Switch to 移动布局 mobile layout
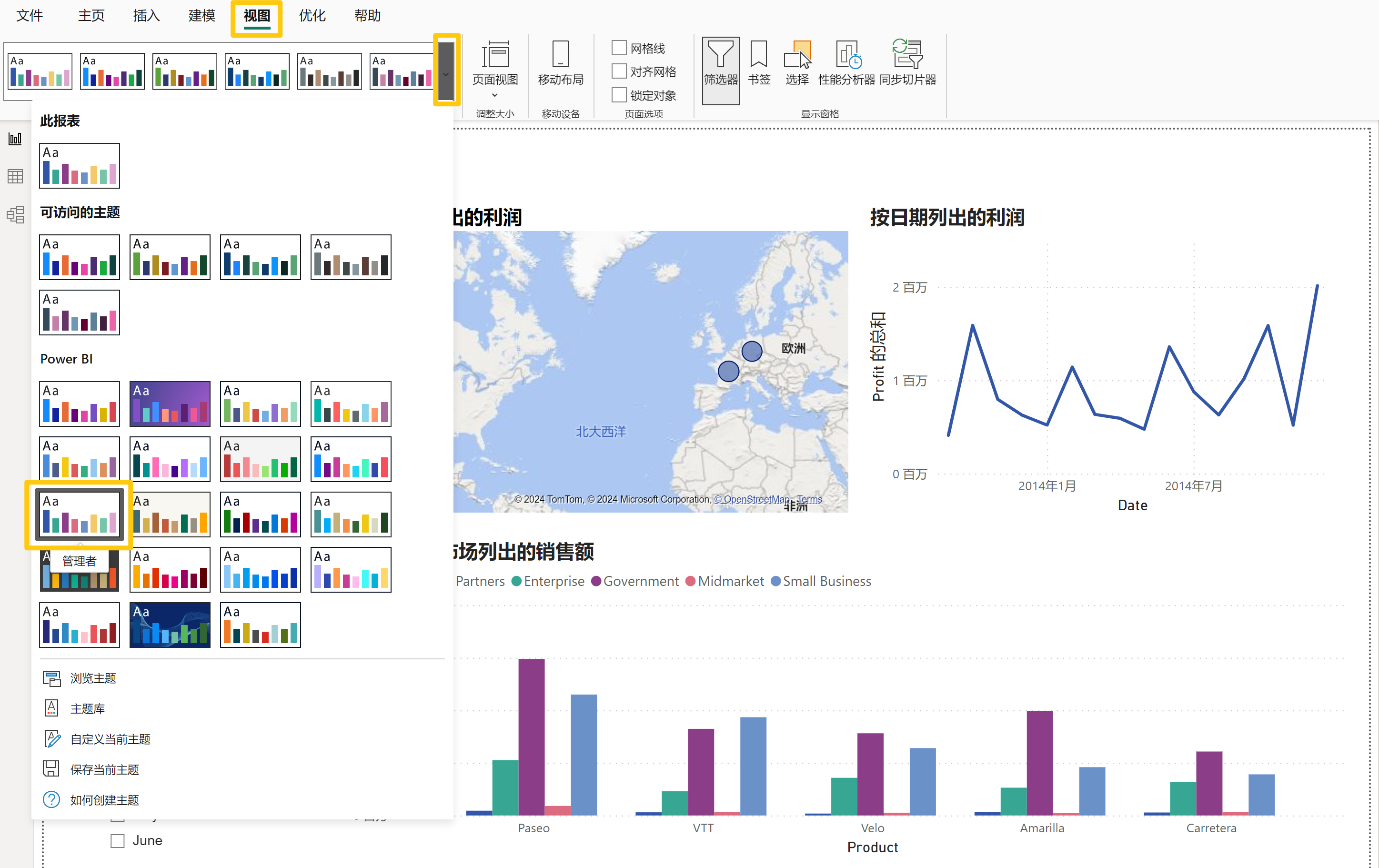Image resolution: width=1379 pixels, height=868 pixels. [x=561, y=63]
